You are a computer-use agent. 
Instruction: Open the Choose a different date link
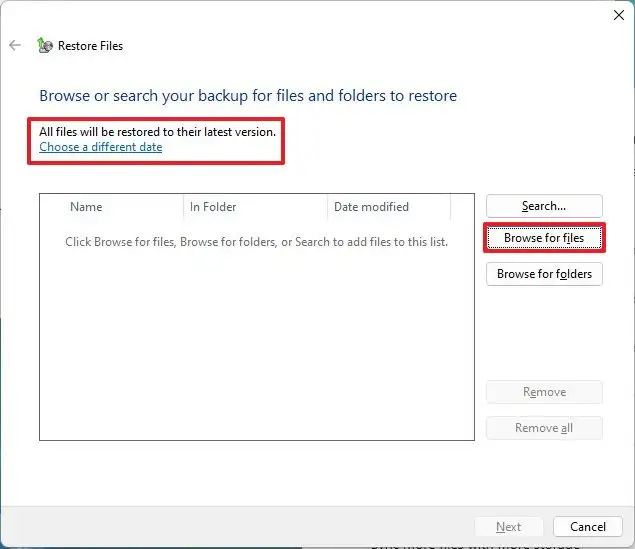click(101, 147)
